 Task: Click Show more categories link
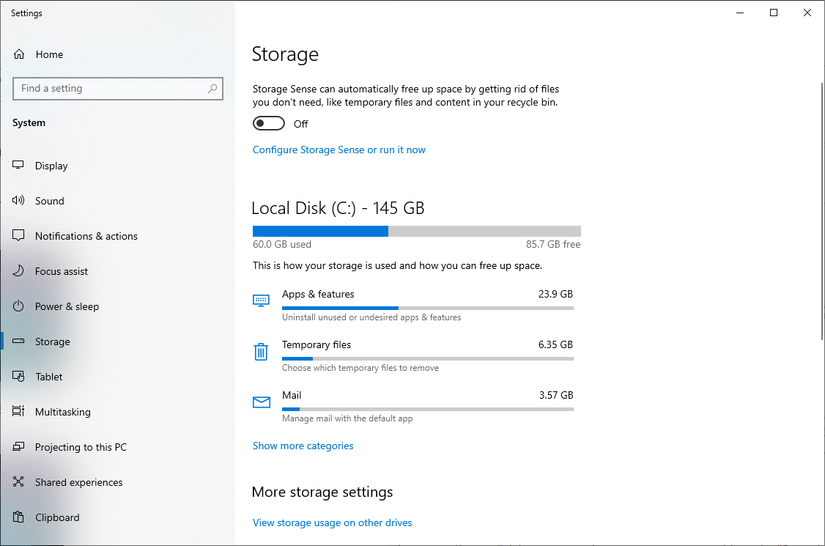pyautogui.click(x=303, y=446)
